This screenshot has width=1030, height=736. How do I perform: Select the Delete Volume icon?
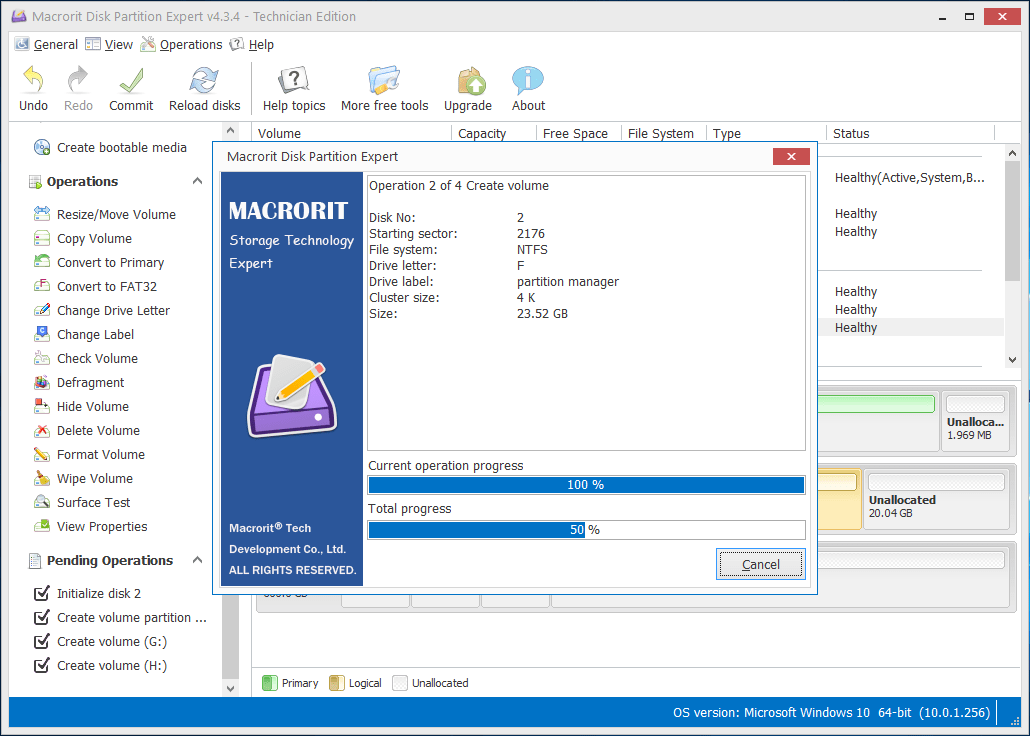coord(42,430)
